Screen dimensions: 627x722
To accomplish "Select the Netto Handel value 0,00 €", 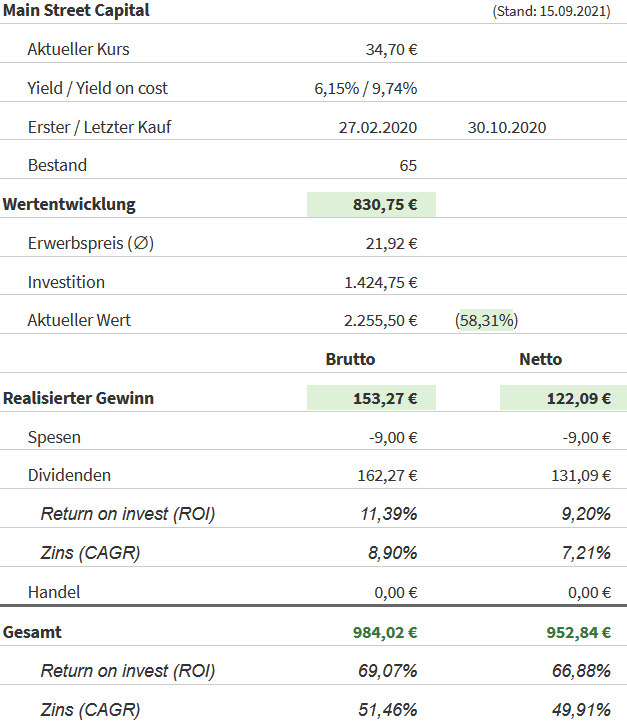I will (x=588, y=592).
